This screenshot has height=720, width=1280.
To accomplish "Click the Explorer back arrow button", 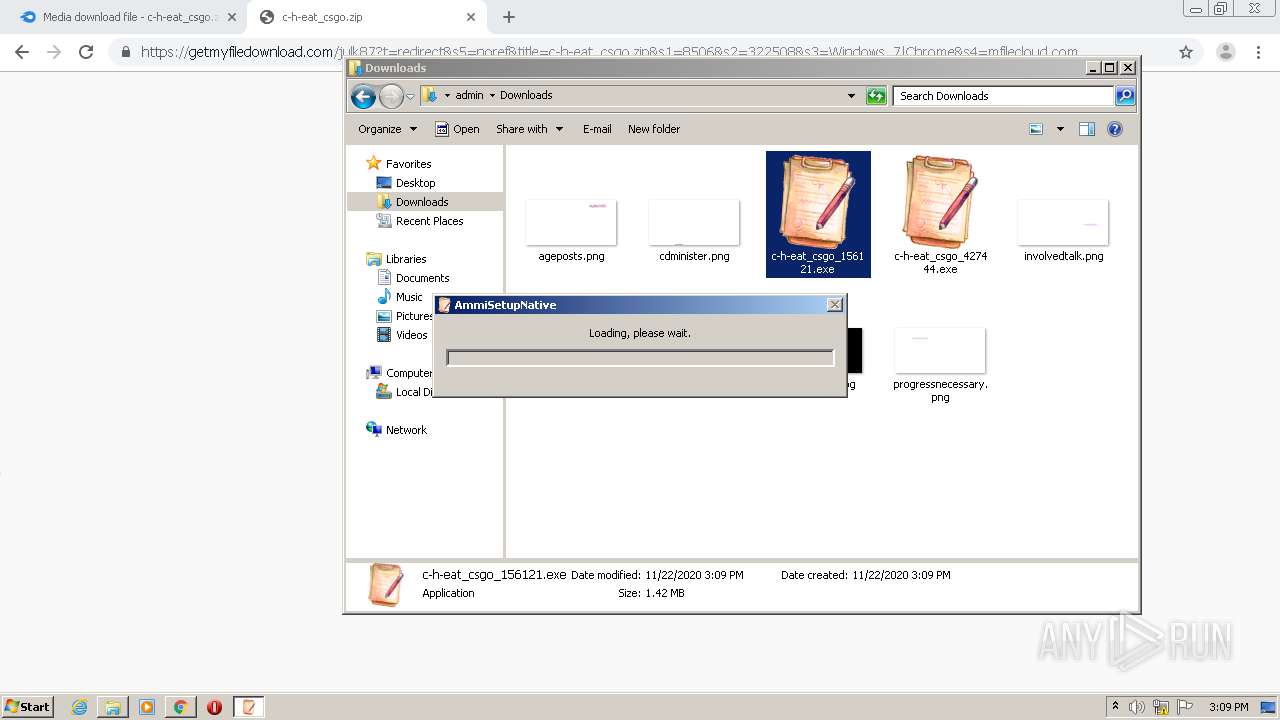I will click(363, 96).
